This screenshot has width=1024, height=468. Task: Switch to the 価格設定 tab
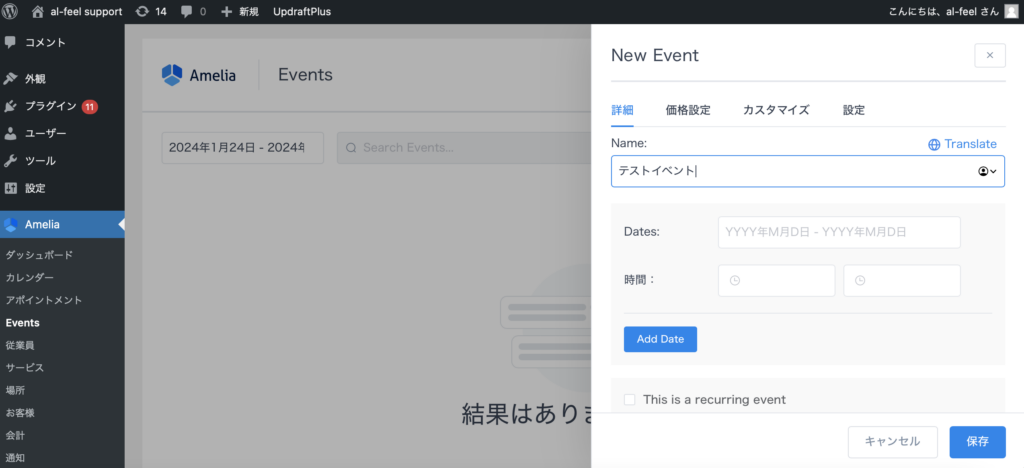[688, 110]
